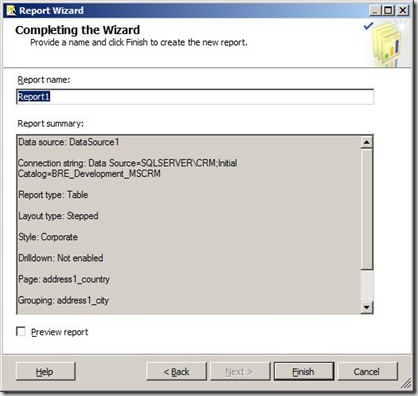Click 'Layout type: Stepped' summary line

[58, 216]
